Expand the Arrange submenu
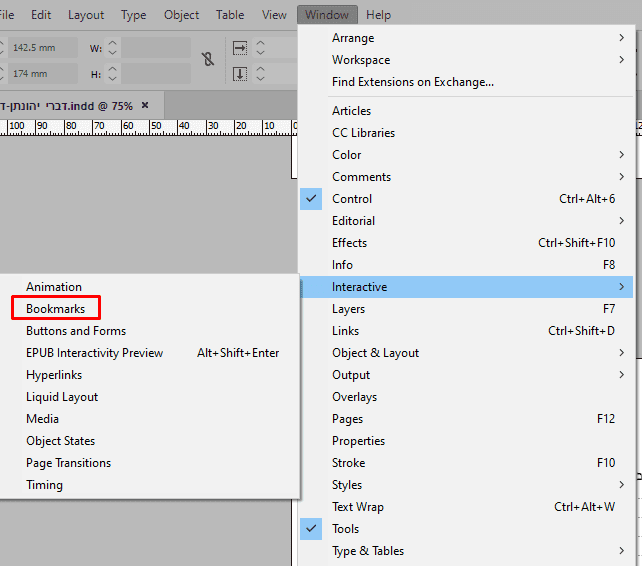The width and height of the screenshot is (642, 566). [x=466, y=38]
